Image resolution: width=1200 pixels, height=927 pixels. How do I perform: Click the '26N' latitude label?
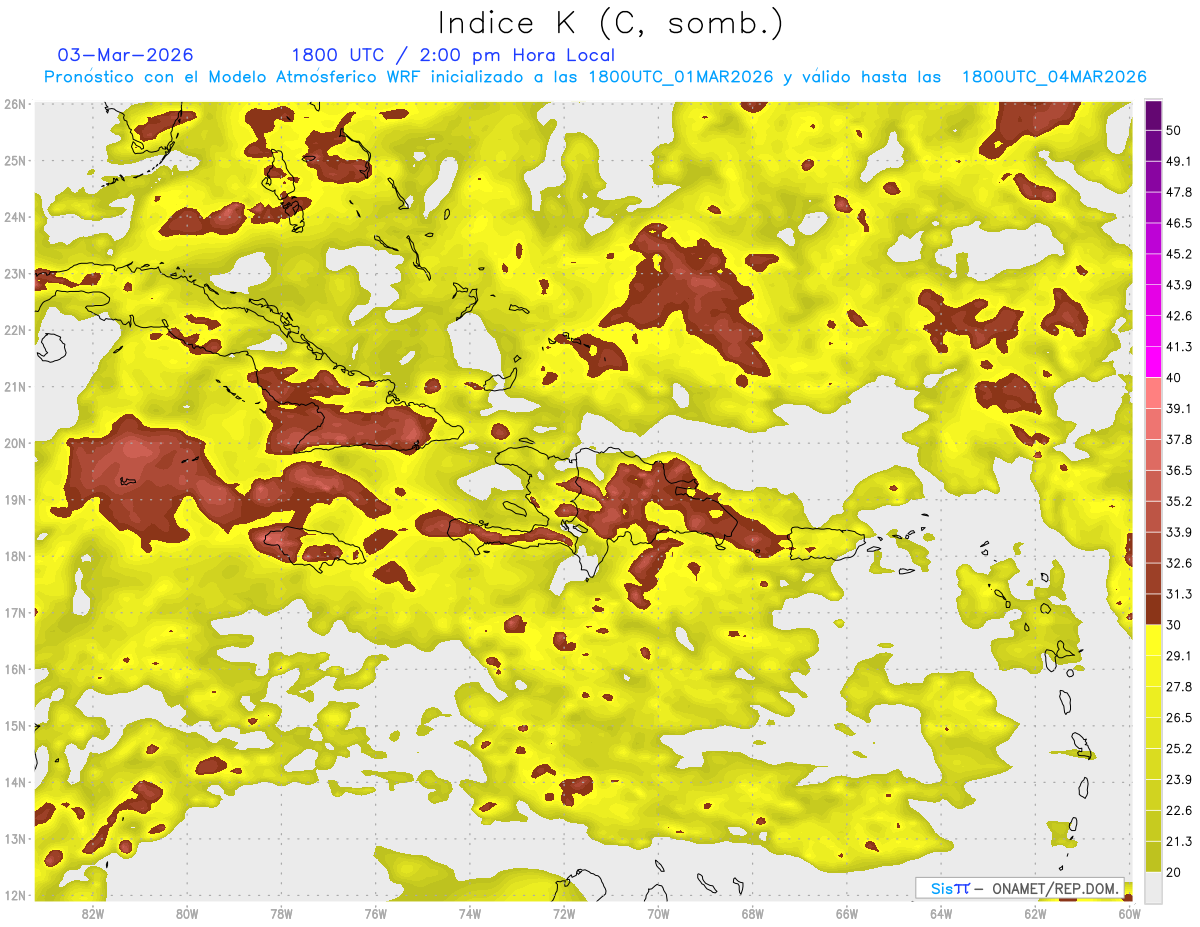[15, 103]
